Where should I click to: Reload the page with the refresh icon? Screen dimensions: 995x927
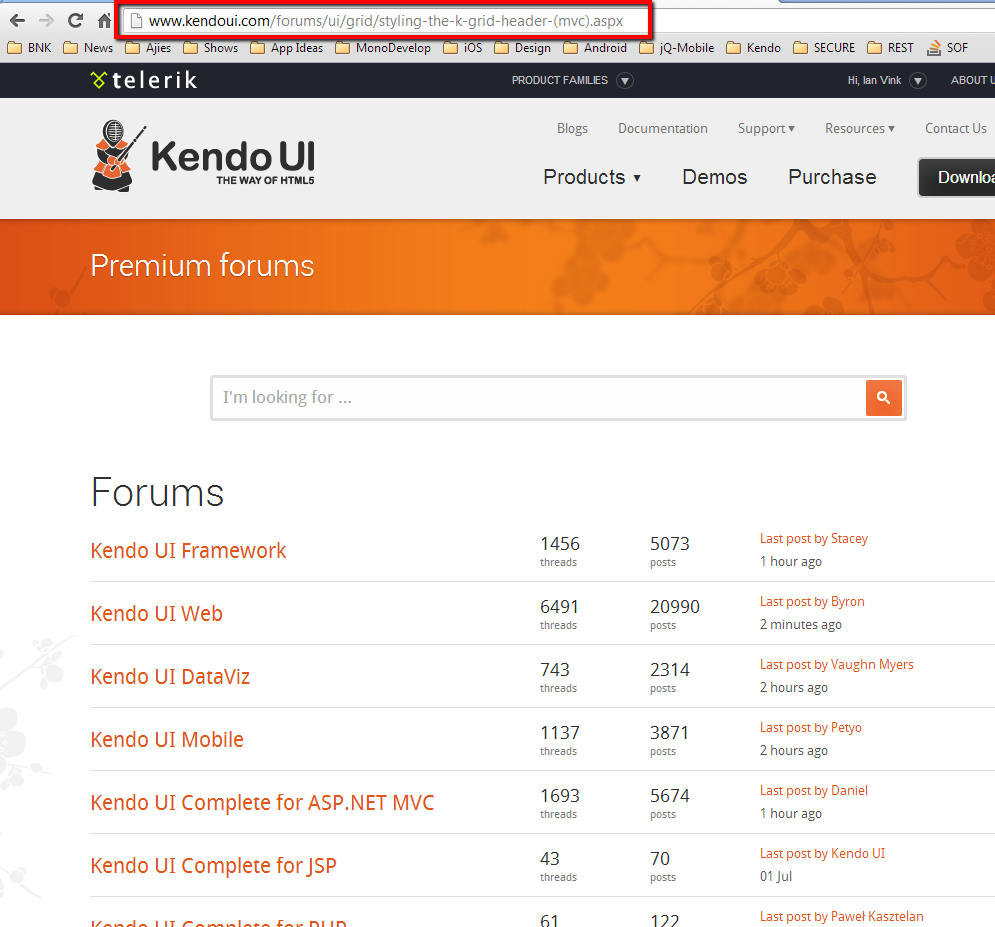[x=76, y=21]
